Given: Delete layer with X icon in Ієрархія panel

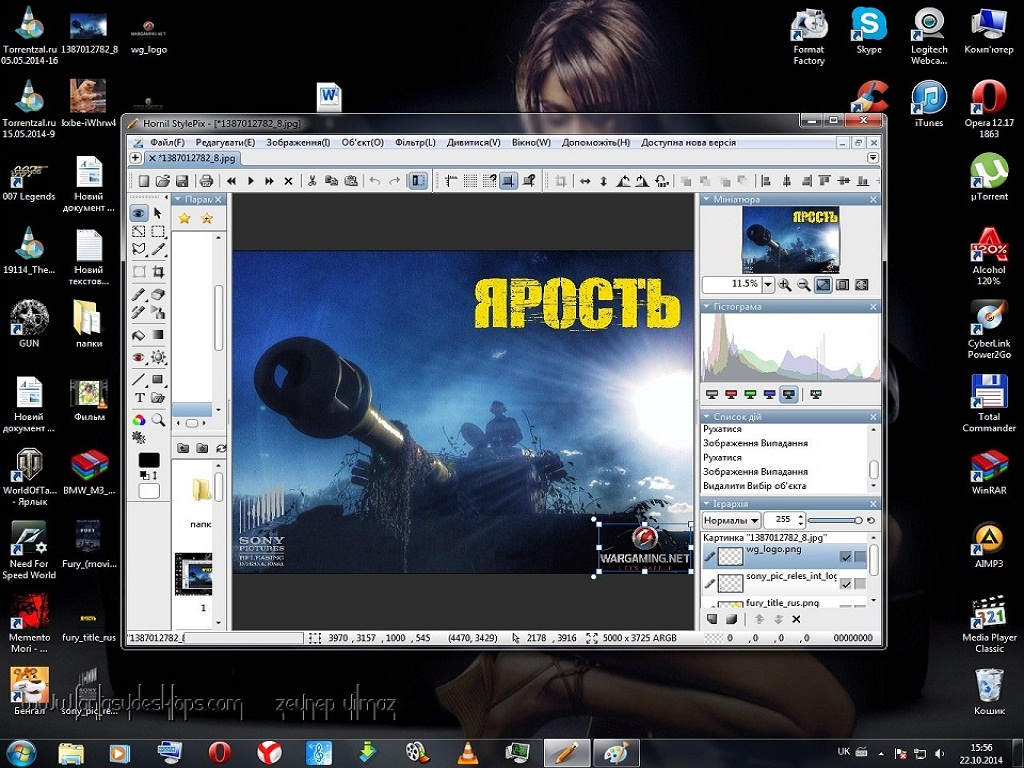Looking at the screenshot, I should 796,619.
